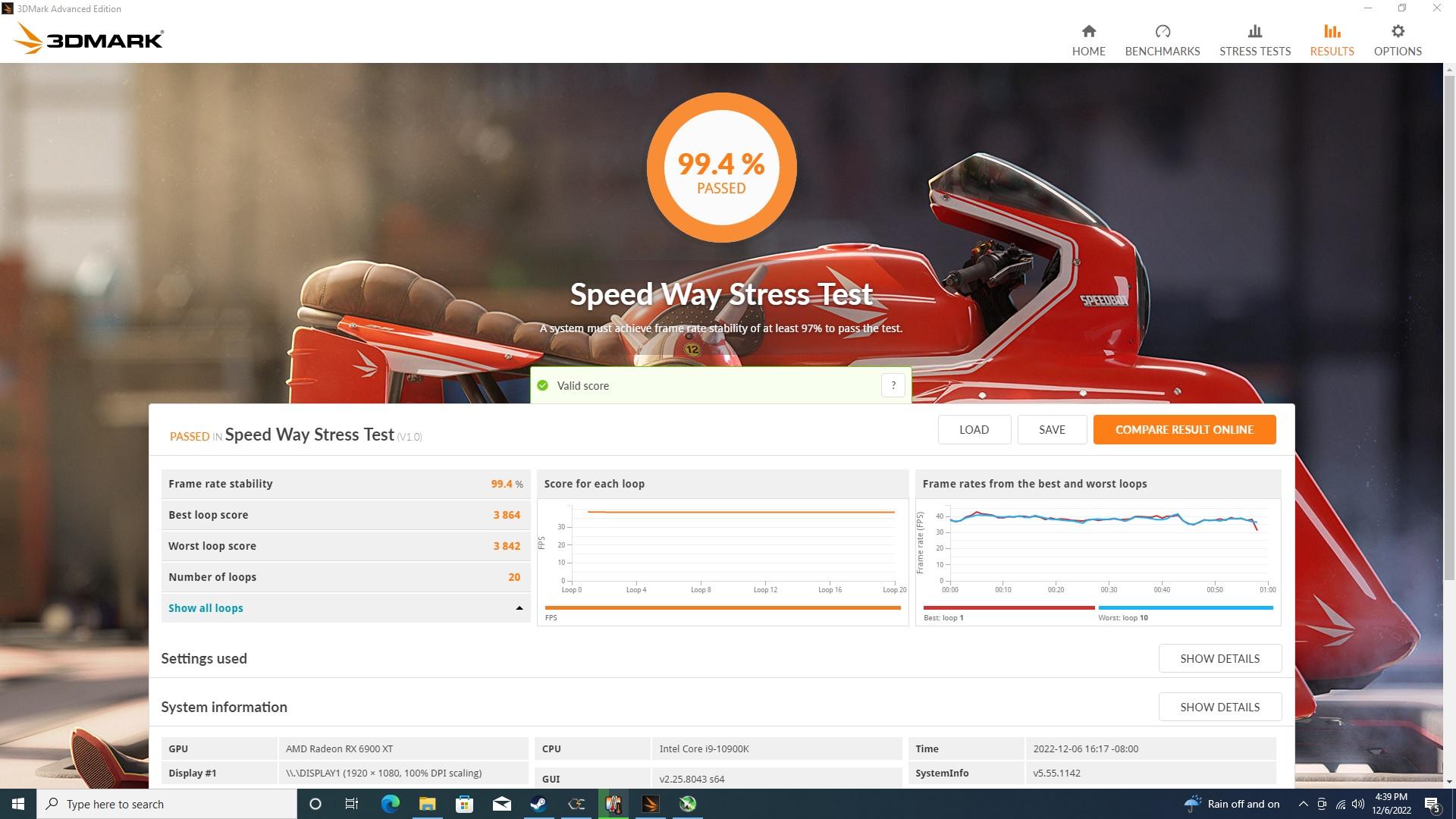This screenshot has width=1456, height=819.
Task: Open Steam from the taskbar
Action: point(538,804)
